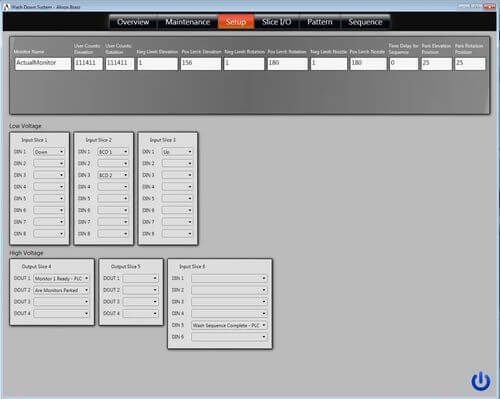
Task: Click the Output Slice 4 heading
Action: pyautogui.click(x=36, y=267)
